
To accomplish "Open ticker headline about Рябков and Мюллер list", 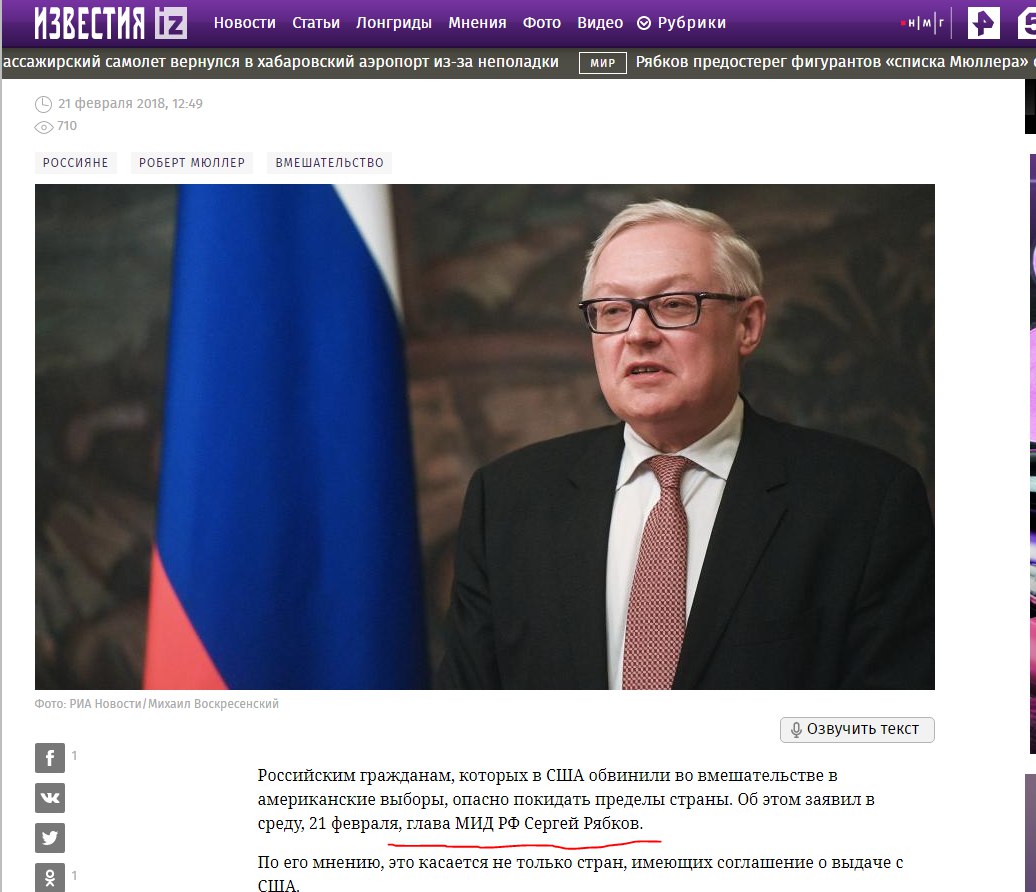I will 835,62.
